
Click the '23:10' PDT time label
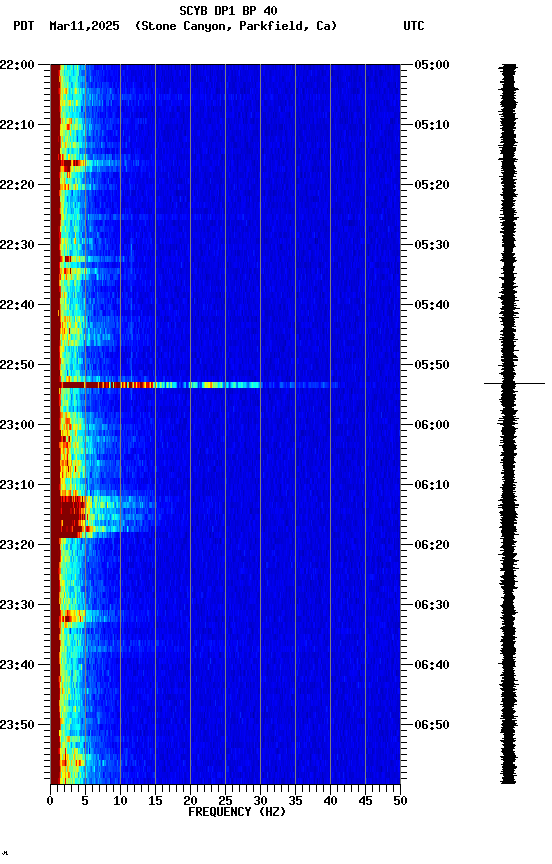point(17,485)
